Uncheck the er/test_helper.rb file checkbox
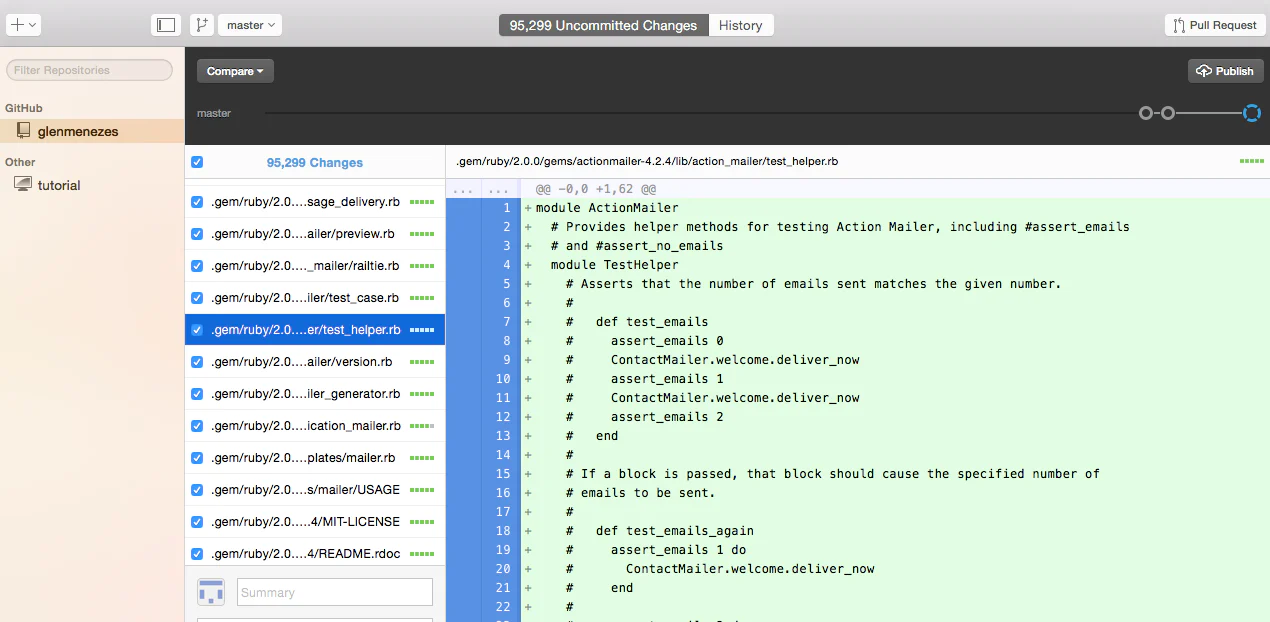This screenshot has width=1270, height=622. click(197, 330)
